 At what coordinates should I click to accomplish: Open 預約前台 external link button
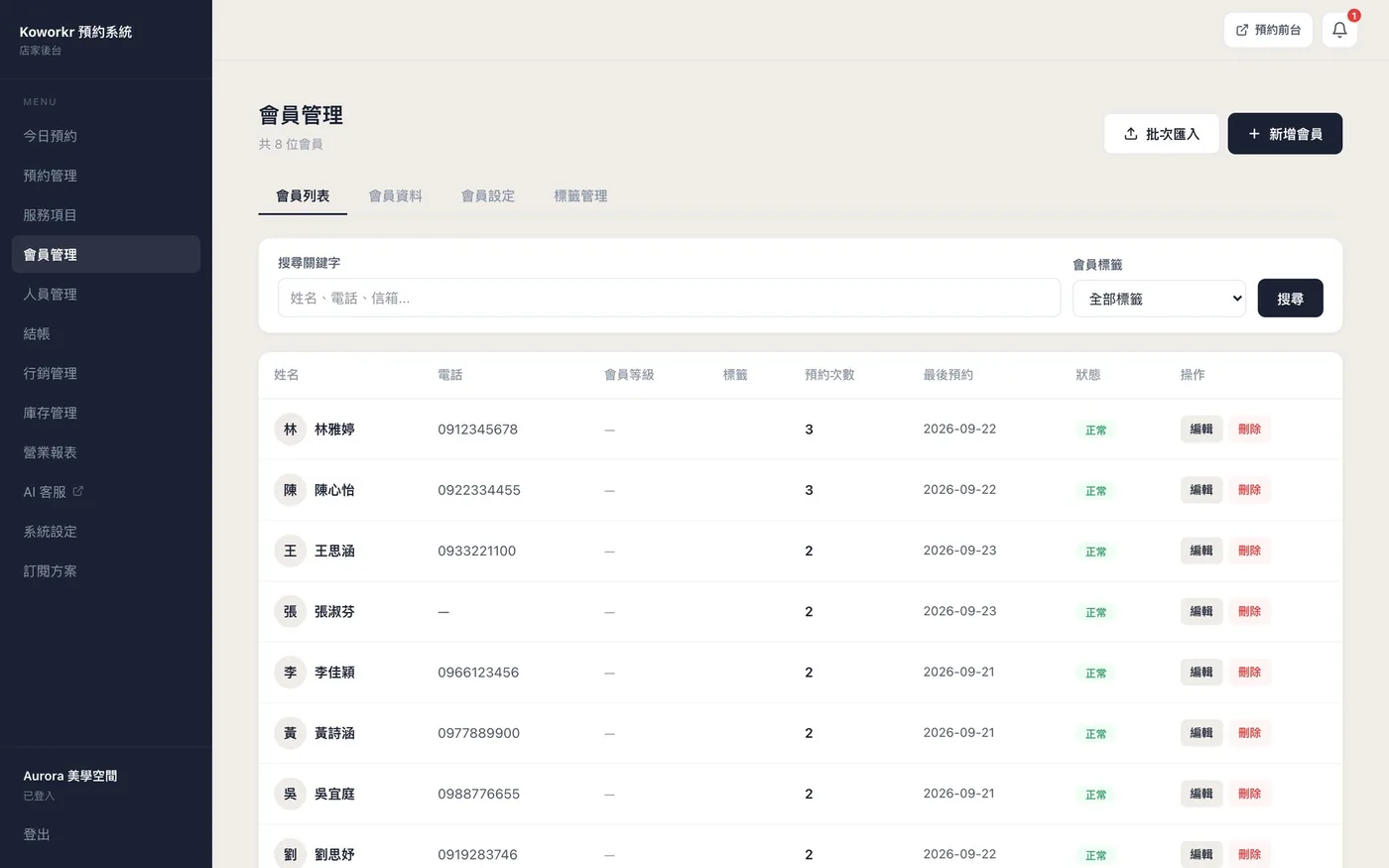1268,30
